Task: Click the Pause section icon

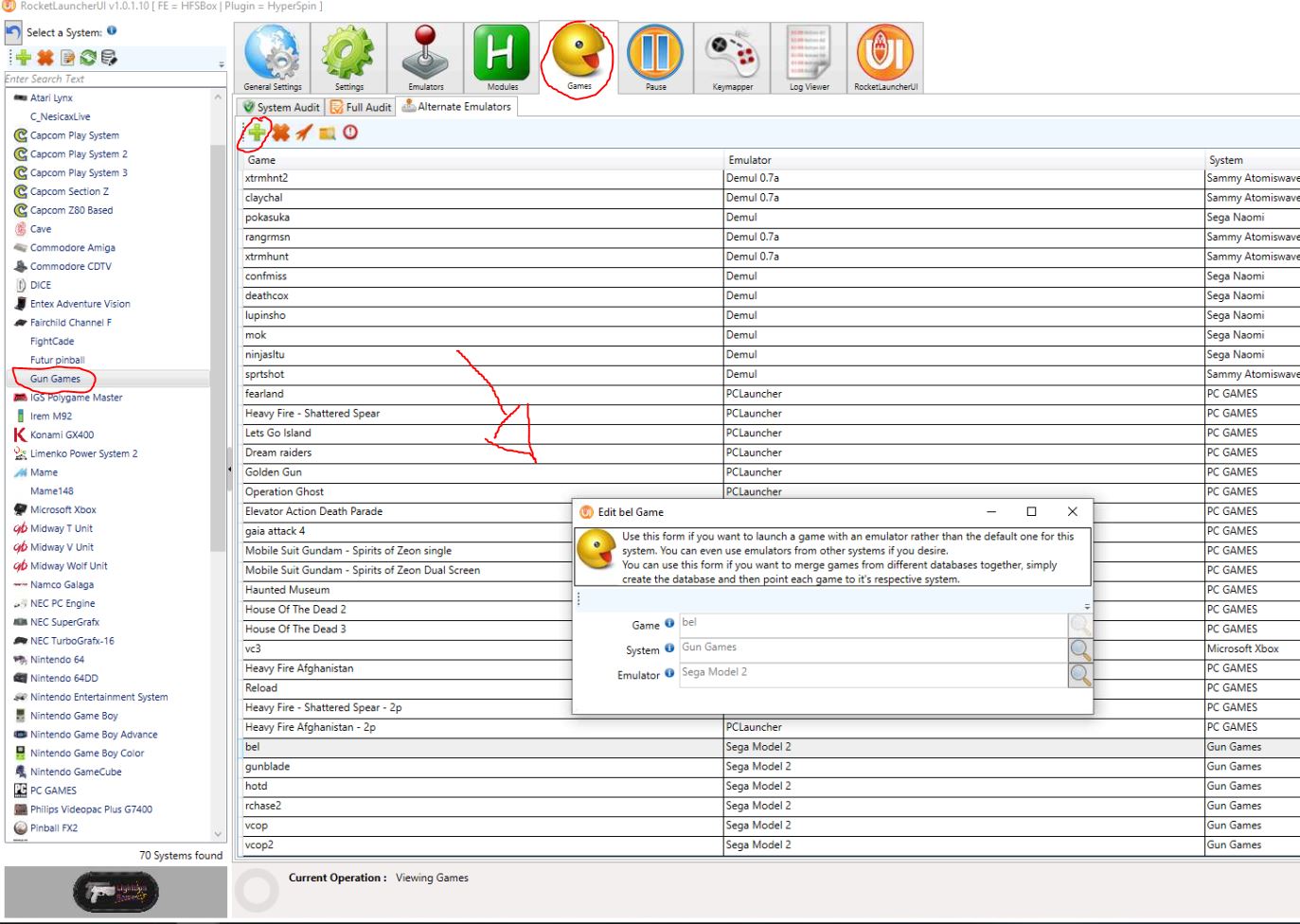Action: [x=655, y=58]
